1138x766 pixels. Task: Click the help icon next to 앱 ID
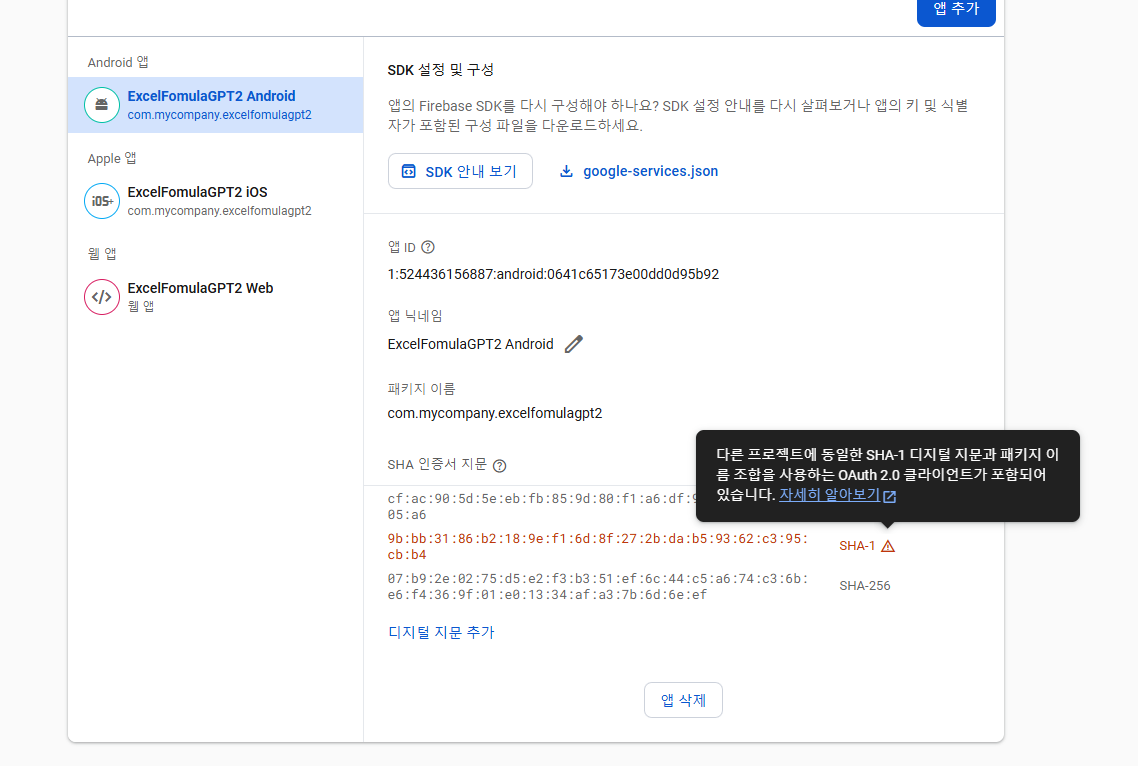(x=428, y=248)
